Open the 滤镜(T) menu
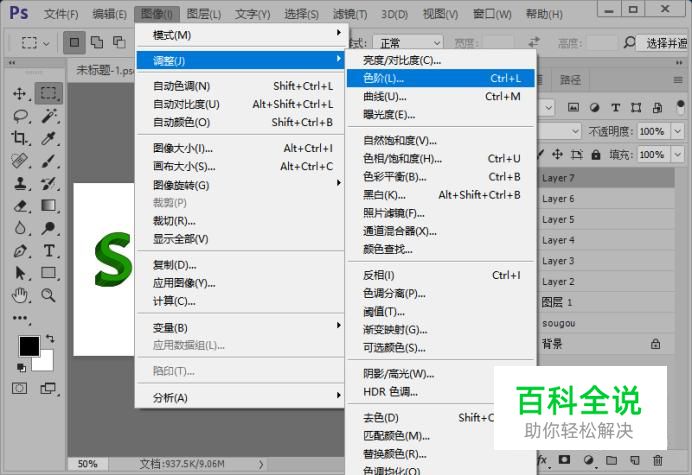Viewport: 692px width, 475px height. click(350, 14)
